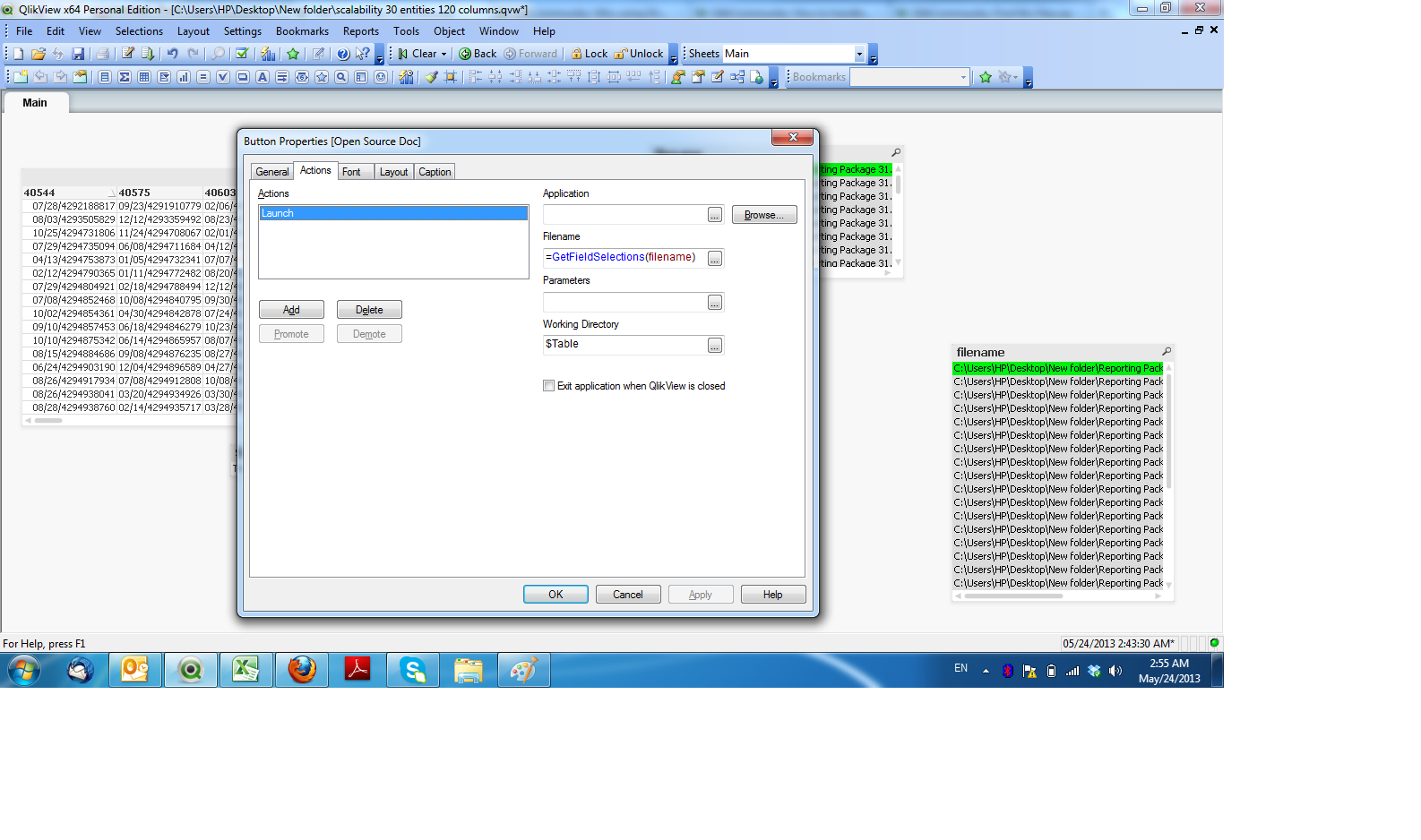Create a List Box with its toolbar icon

tap(105, 77)
